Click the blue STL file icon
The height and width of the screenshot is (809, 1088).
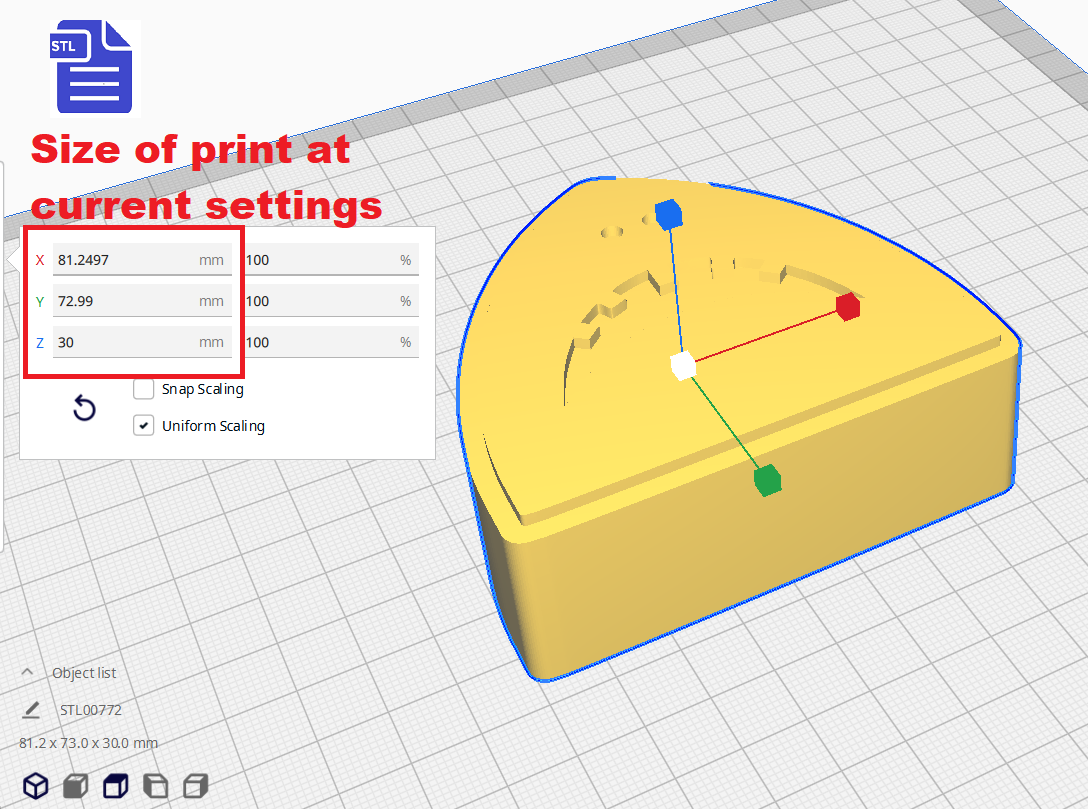[x=93, y=66]
